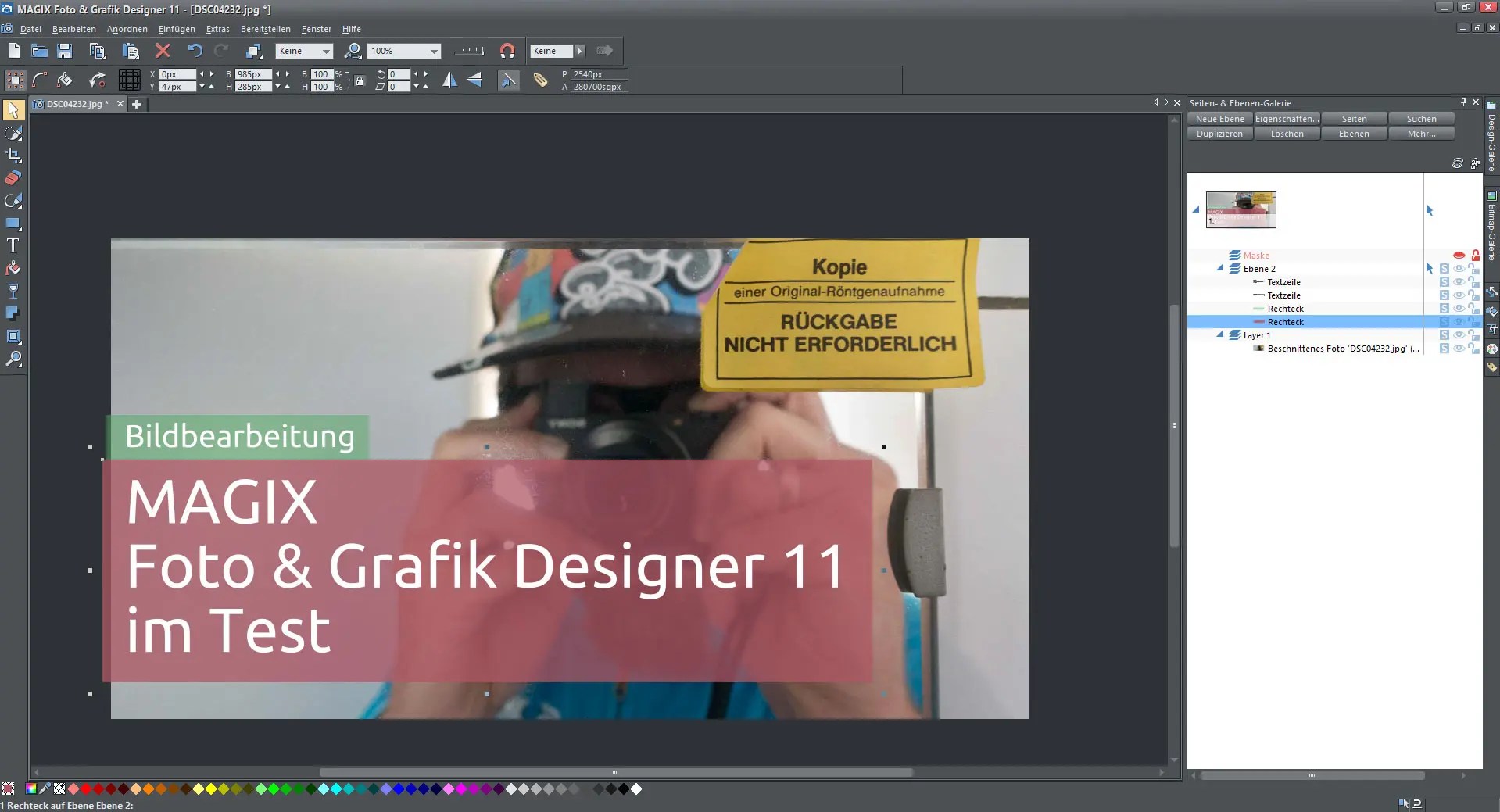This screenshot has height=812, width=1500.
Task: Hide the Ebene 2 layer
Action: [1459, 269]
